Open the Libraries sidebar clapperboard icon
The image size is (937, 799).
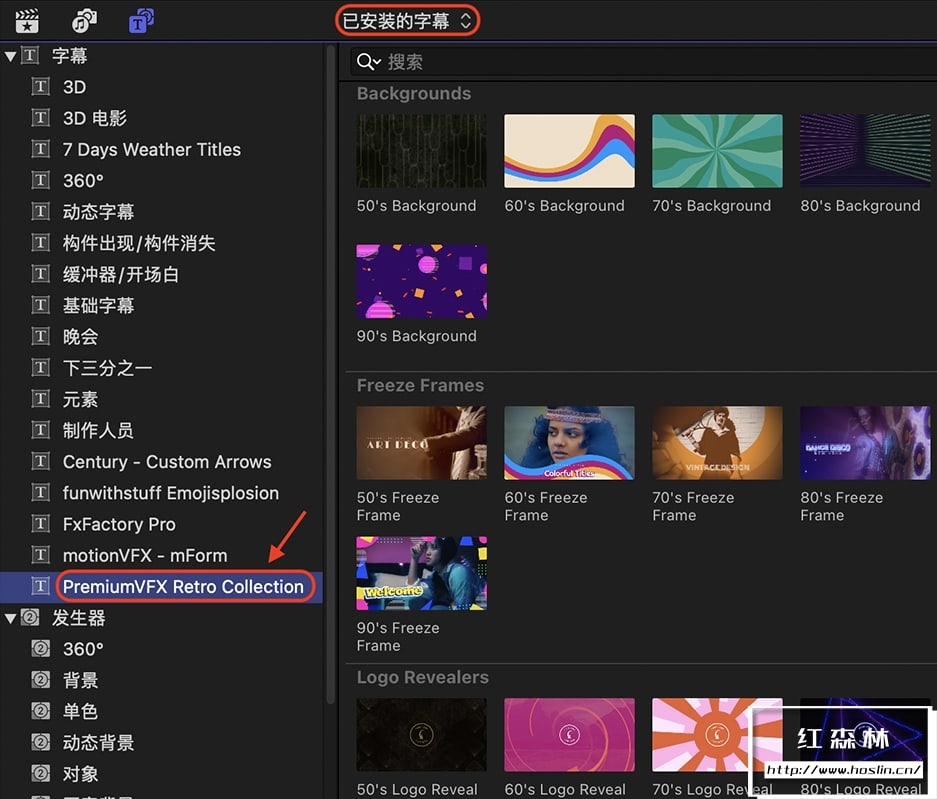27,21
